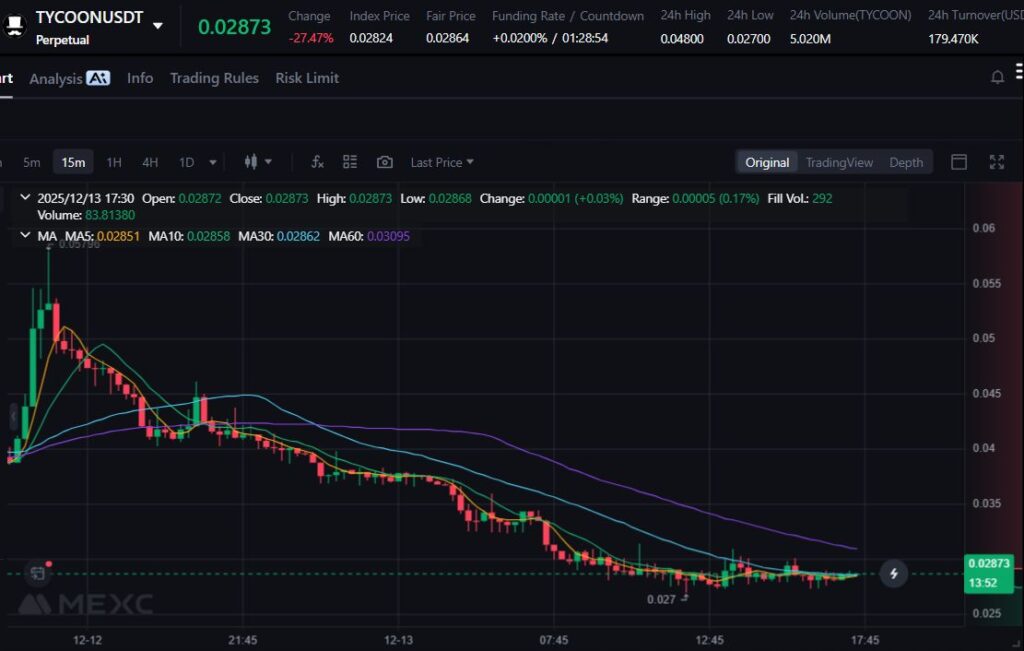Take a chart snapshot with camera icon
Screen dimensions: 1024x651
click(x=384, y=162)
